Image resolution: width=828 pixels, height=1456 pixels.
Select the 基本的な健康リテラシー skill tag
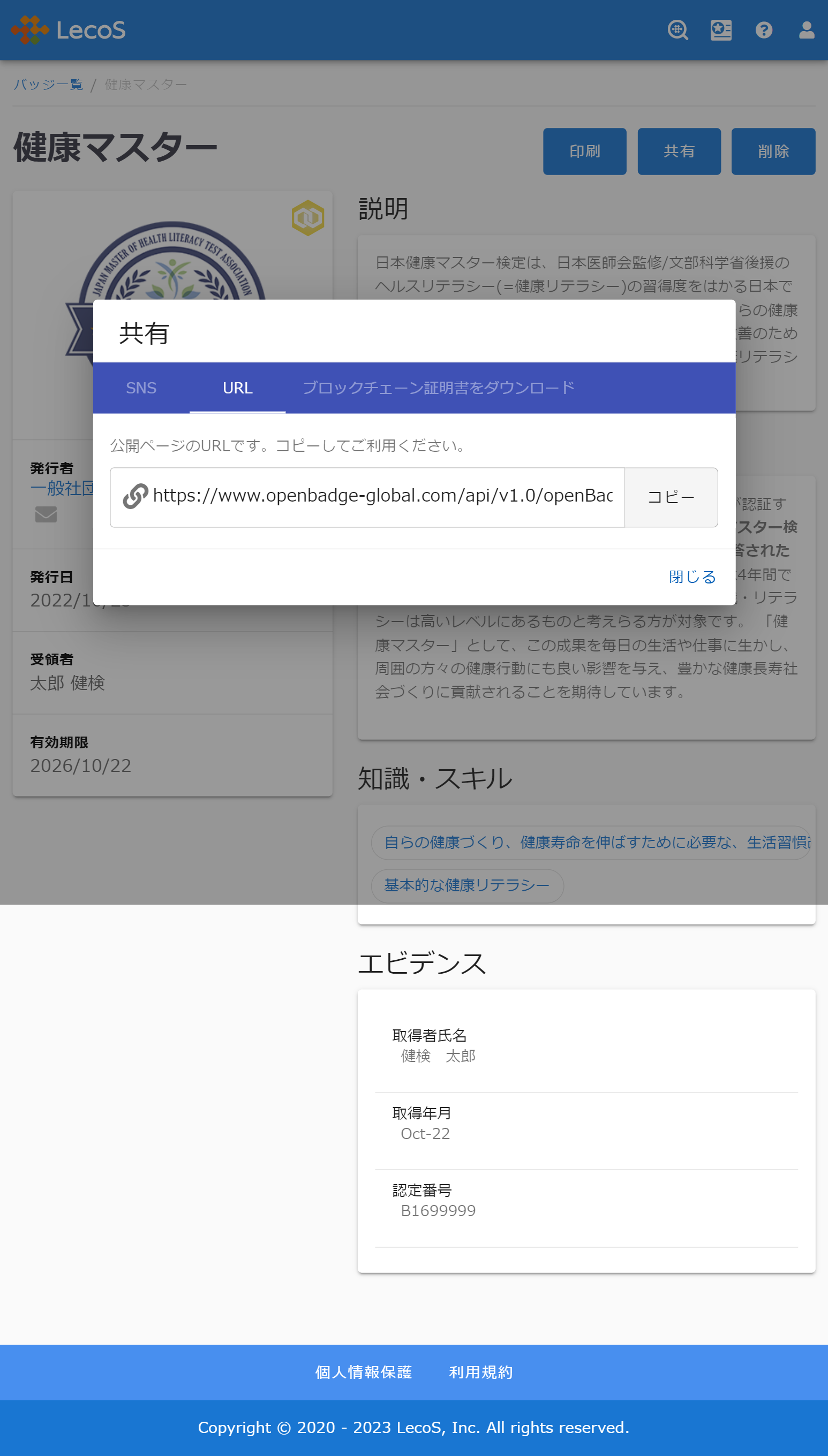467,885
